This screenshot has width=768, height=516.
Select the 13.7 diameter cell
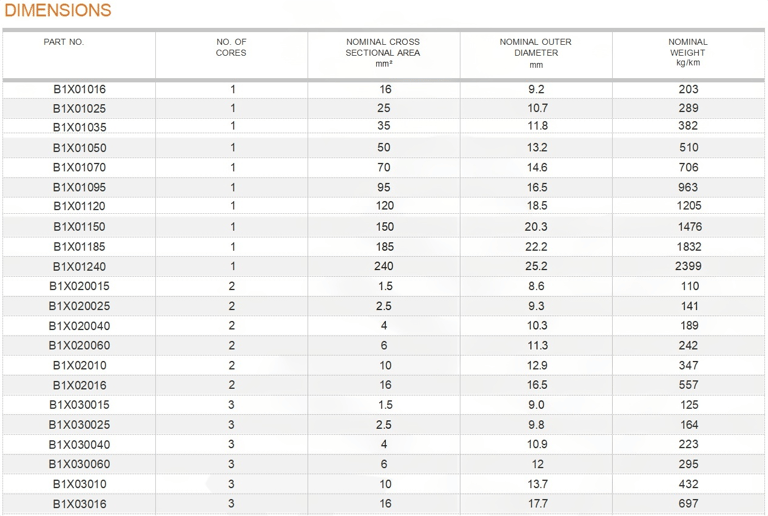(x=537, y=484)
